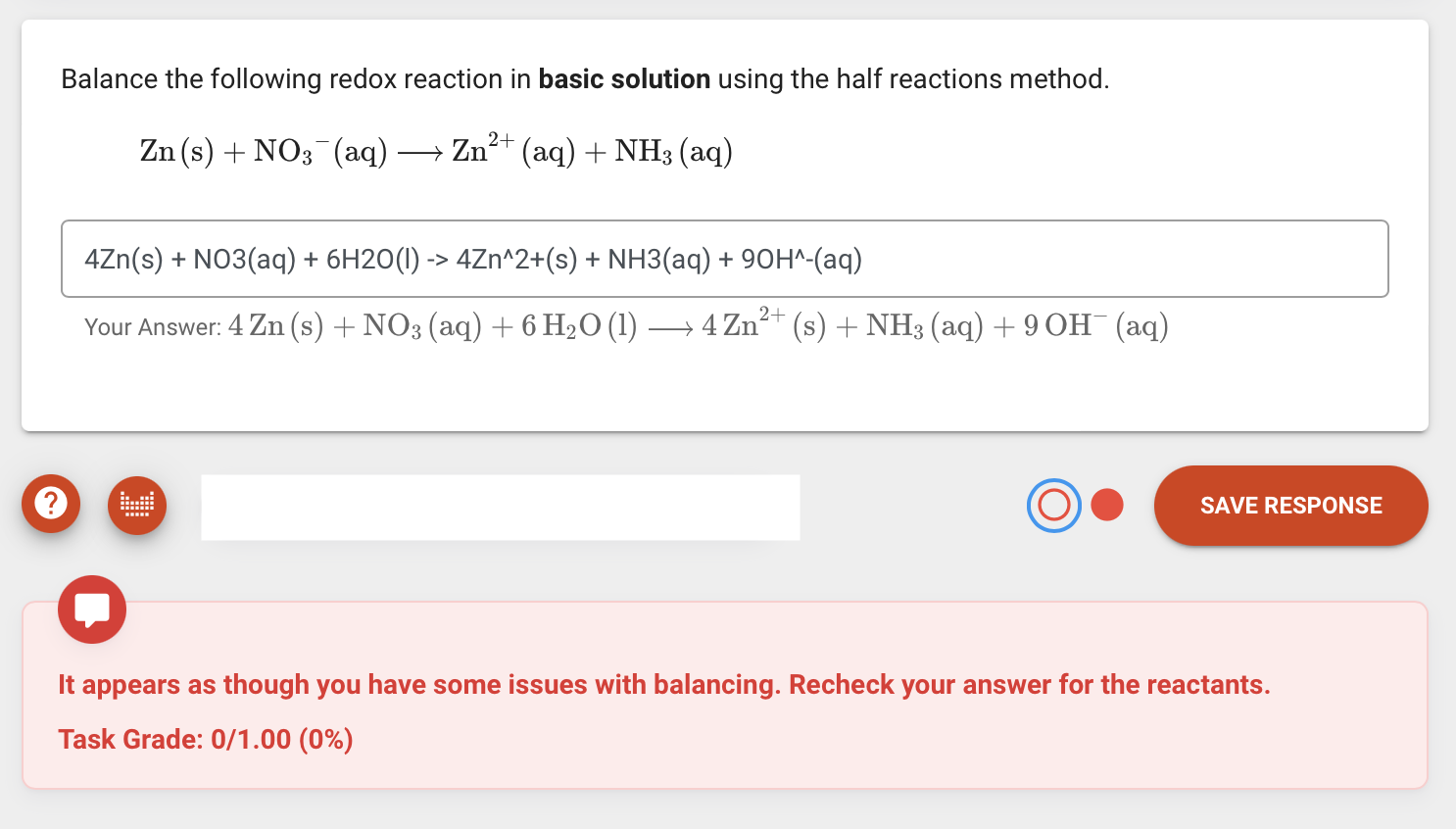Select the second attempt red dot toggle
Screen dimensions: 1456x829
[1107, 504]
